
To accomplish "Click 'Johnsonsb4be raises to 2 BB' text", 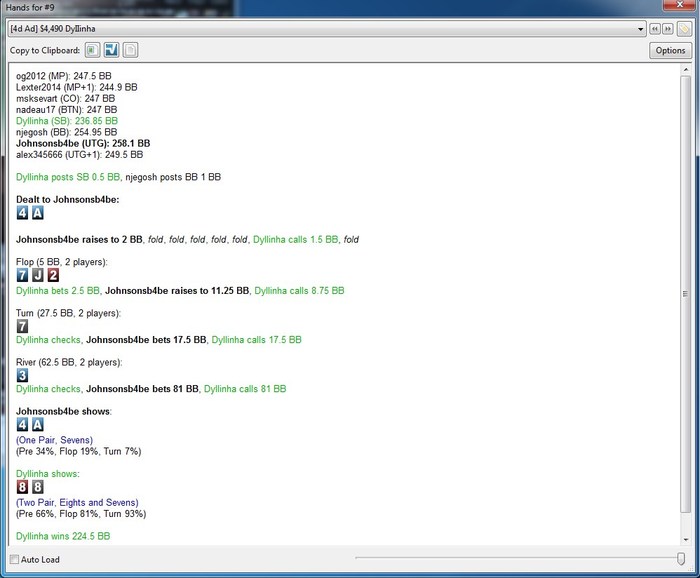I will coord(79,240).
